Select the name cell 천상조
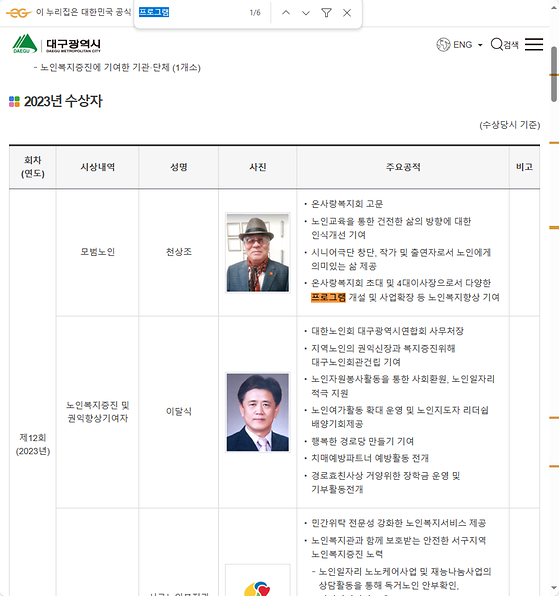The height and width of the screenshot is (596, 559). click(179, 252)
